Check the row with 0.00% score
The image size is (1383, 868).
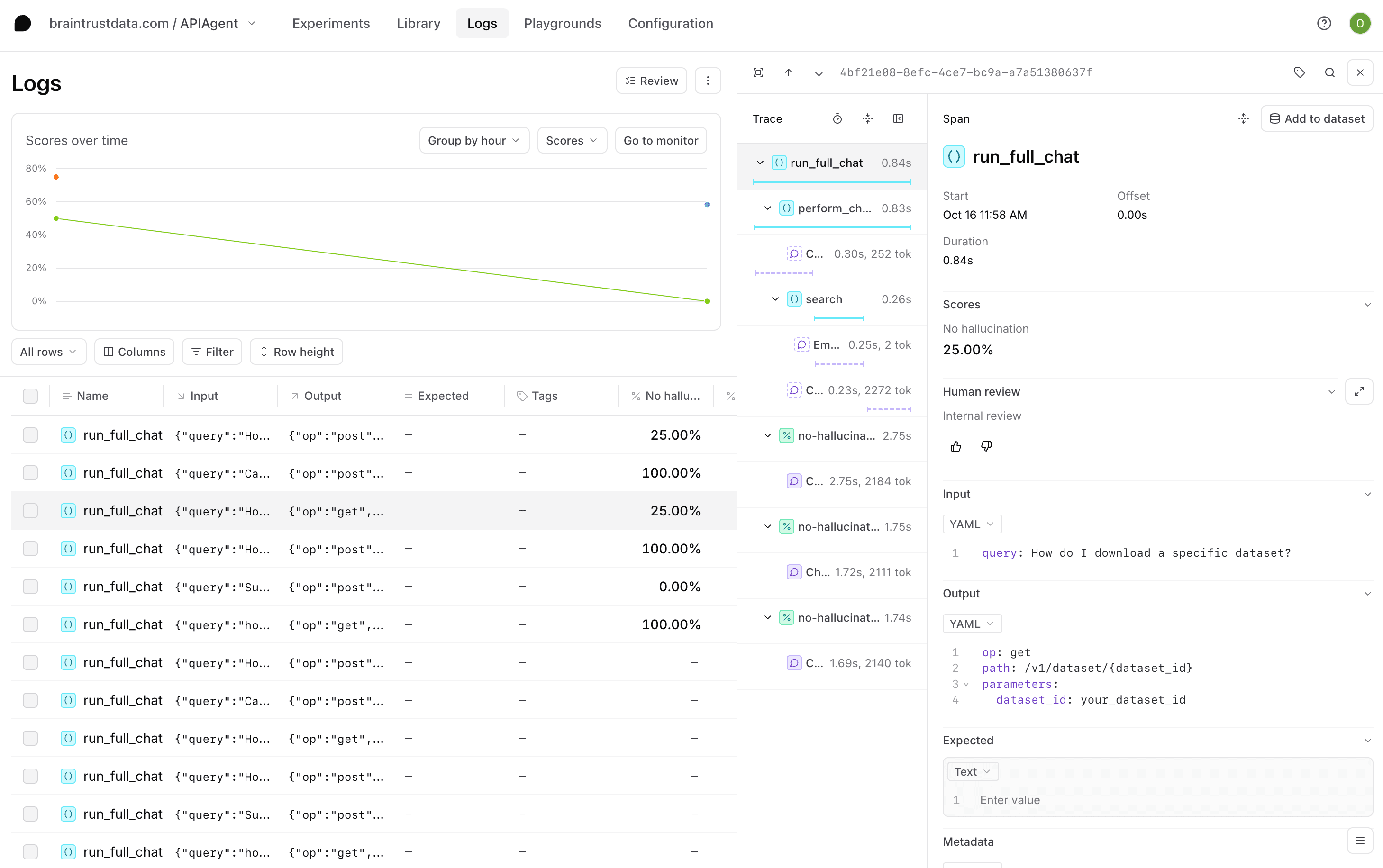click(x=30, y=586)
